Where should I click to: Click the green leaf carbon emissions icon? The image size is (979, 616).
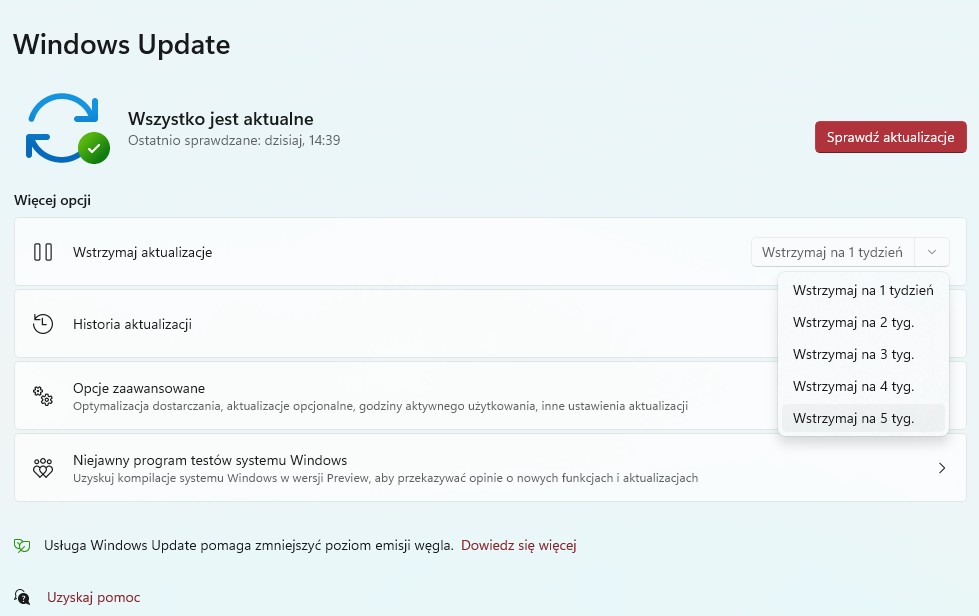22,546
